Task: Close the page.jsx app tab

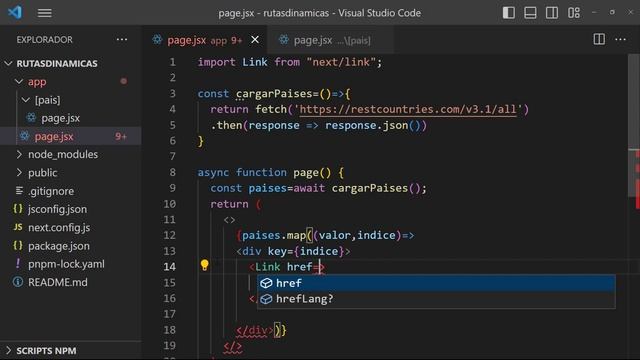Action: (x=255, y=40)
